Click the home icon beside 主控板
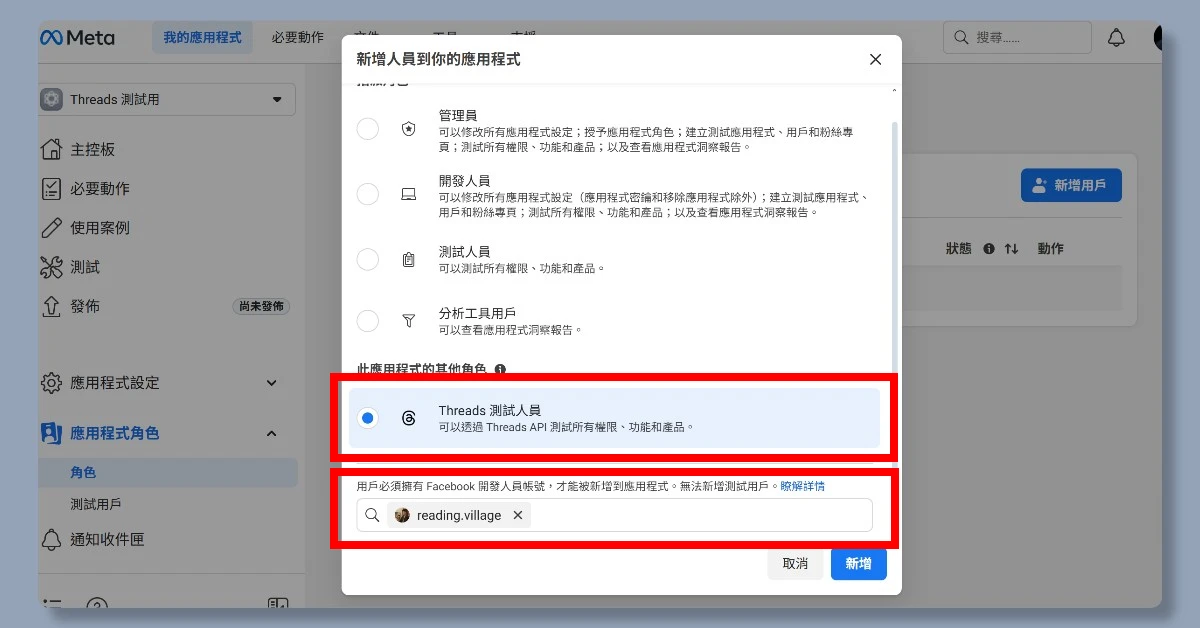1200x628 pixels. click(51, 149)
